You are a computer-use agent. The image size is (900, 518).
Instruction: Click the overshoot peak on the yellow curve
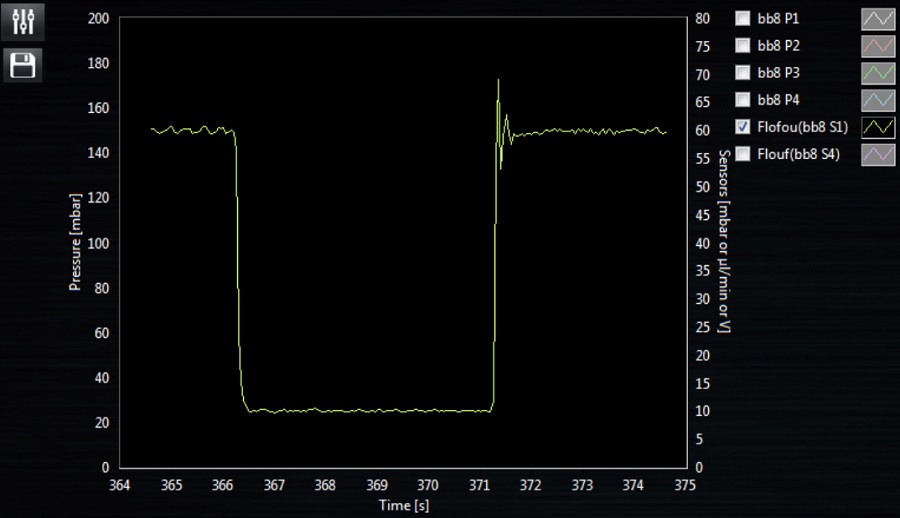[498, 81]
